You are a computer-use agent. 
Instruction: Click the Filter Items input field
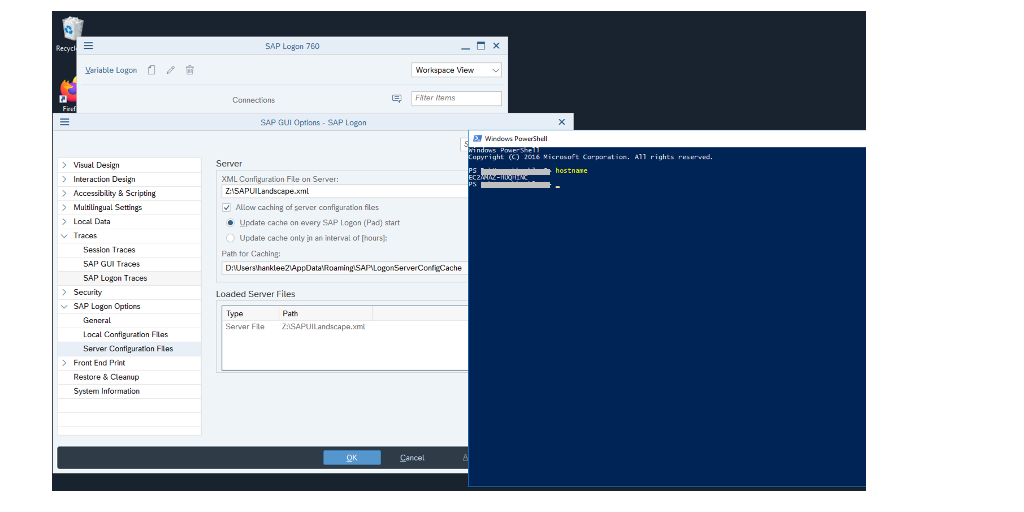456,98
